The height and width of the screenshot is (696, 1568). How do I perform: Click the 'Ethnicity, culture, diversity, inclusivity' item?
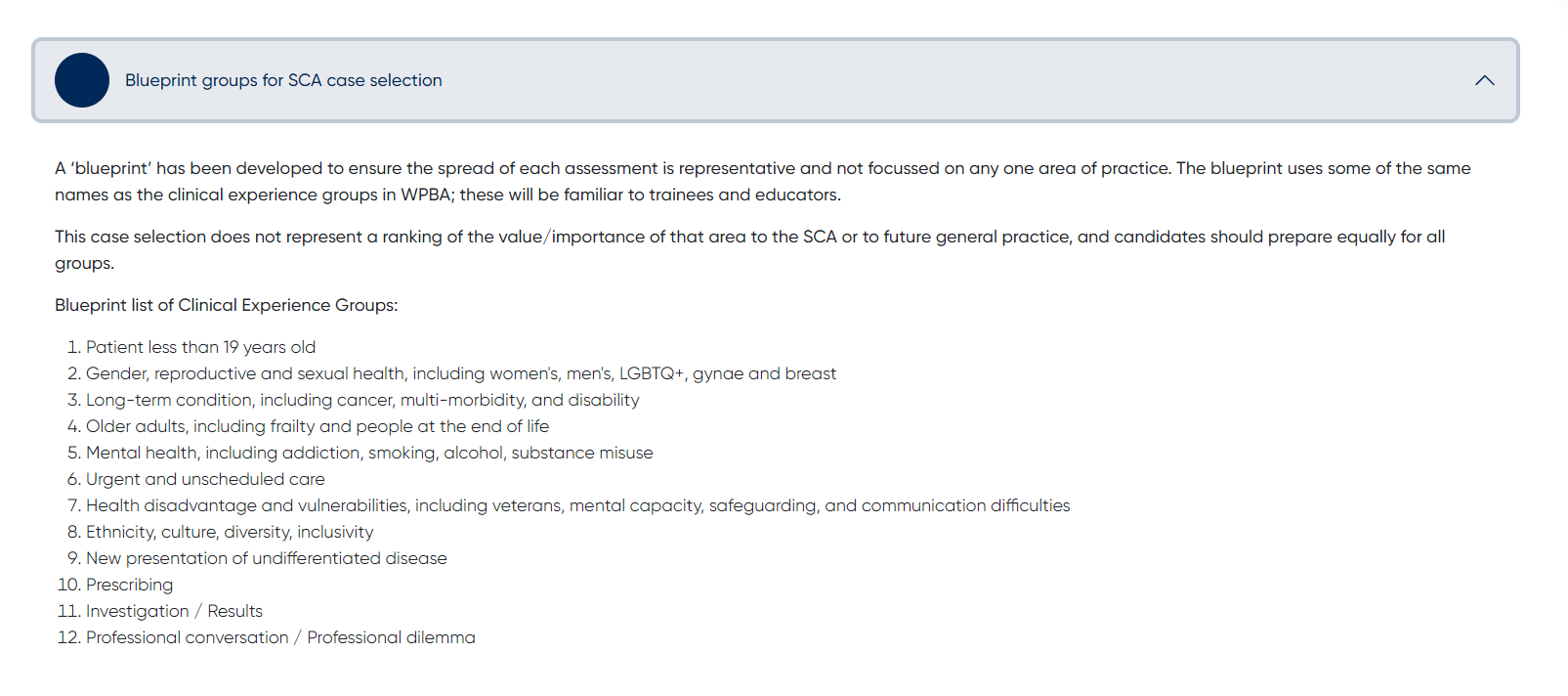tap(230, 532)
